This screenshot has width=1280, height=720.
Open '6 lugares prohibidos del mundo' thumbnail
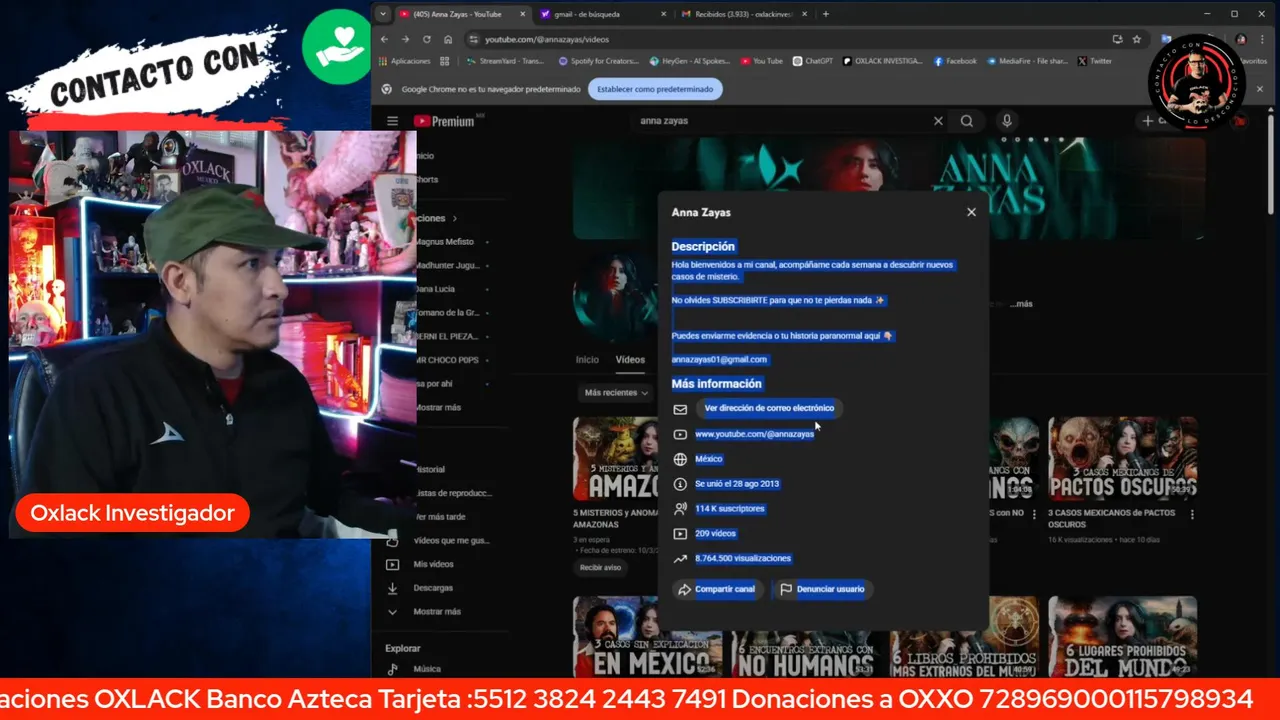(x=1122, y=637)
